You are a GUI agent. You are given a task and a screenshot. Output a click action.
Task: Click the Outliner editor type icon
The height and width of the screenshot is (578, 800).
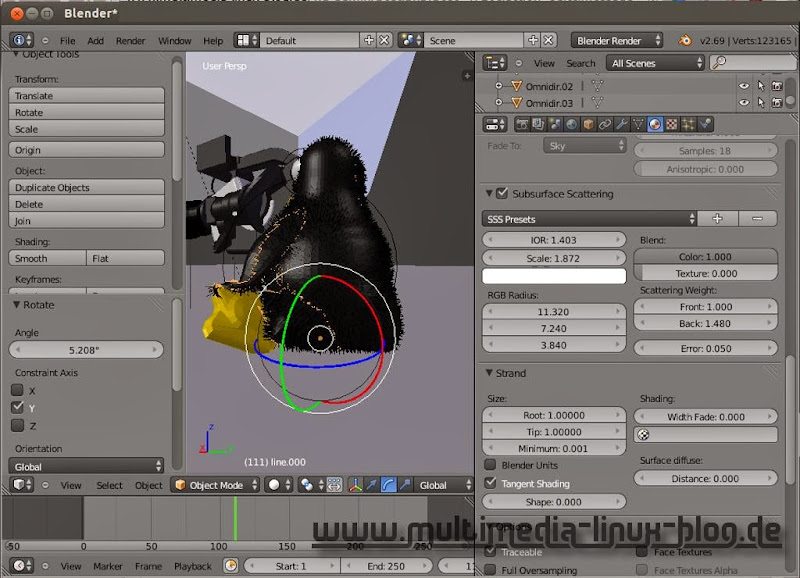[x=495, y=63]
